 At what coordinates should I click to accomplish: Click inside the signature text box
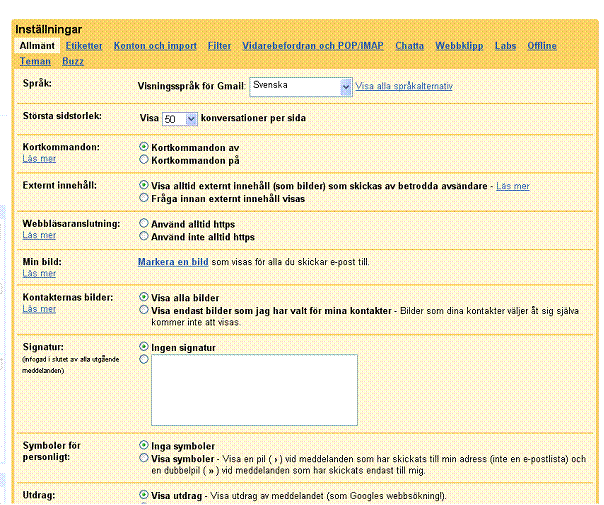[x=254, y=390]
